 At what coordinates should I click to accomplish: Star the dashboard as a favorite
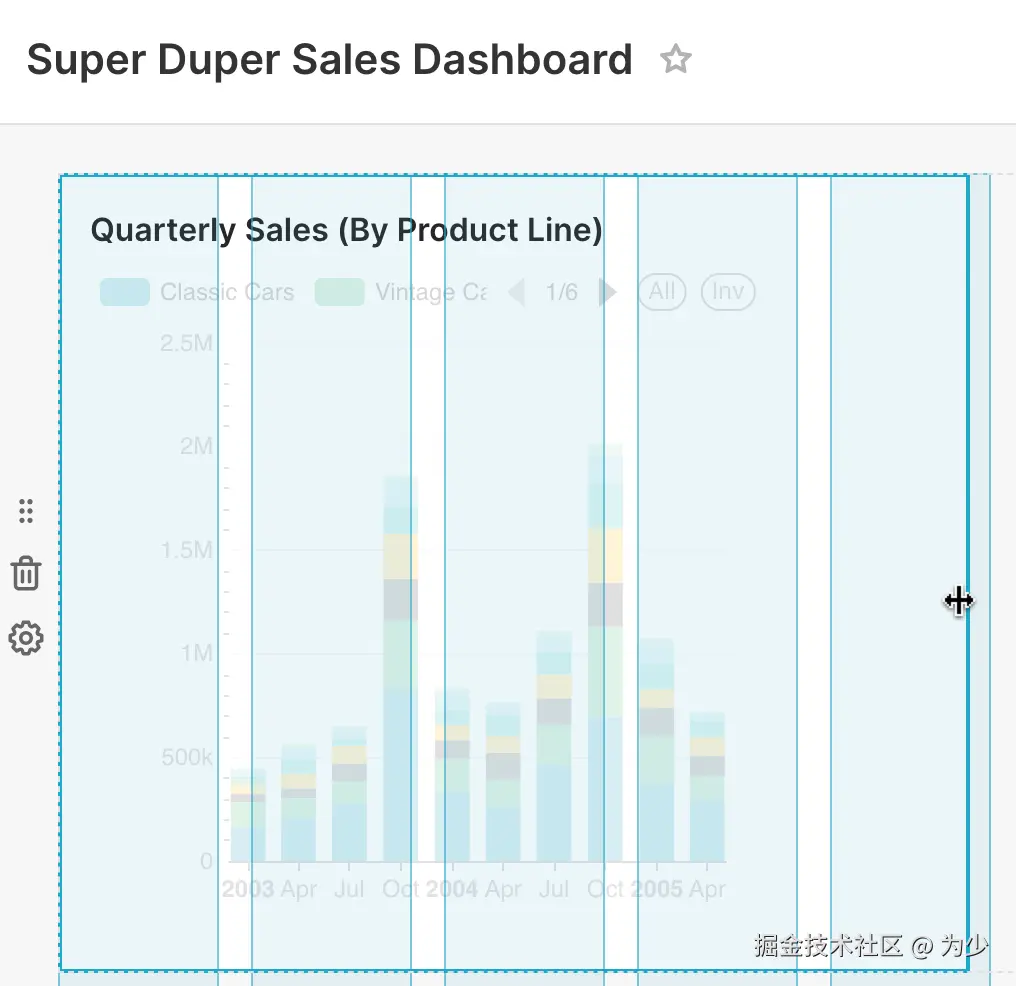(x=676, y=60)
